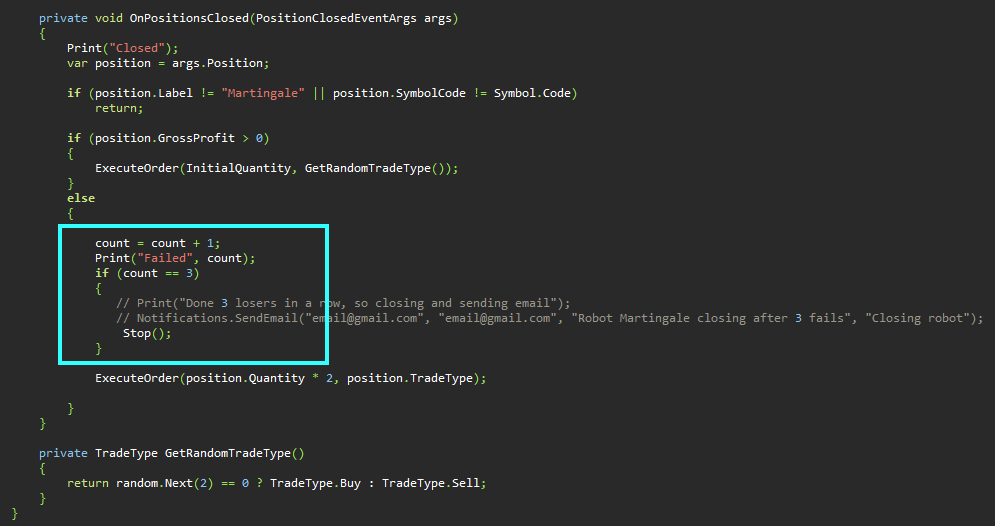This screenshot has width=995, height=526.
Task: Click the PositionClosedEventArgs parameter type
Action: [336, 18]
